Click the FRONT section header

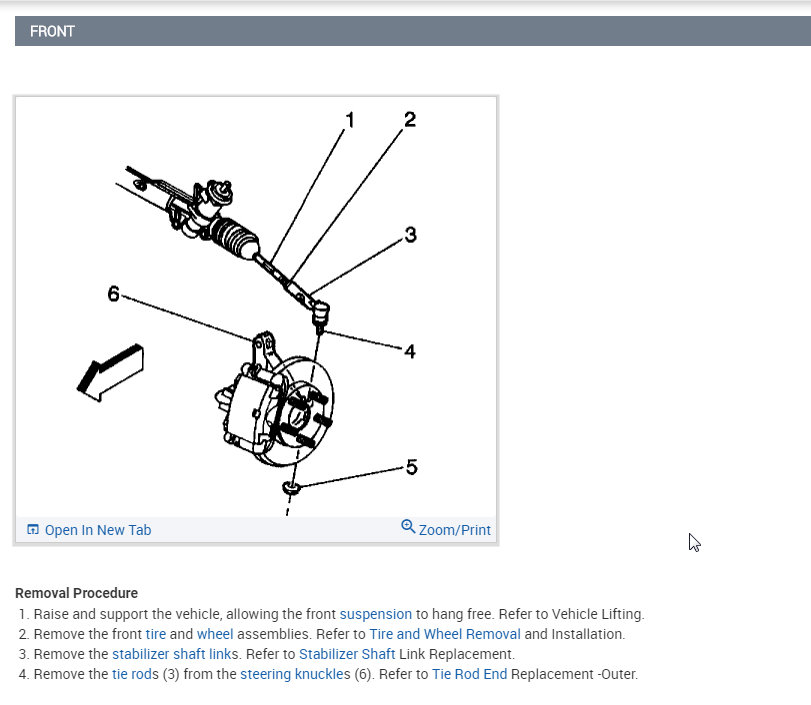(413, 31)
